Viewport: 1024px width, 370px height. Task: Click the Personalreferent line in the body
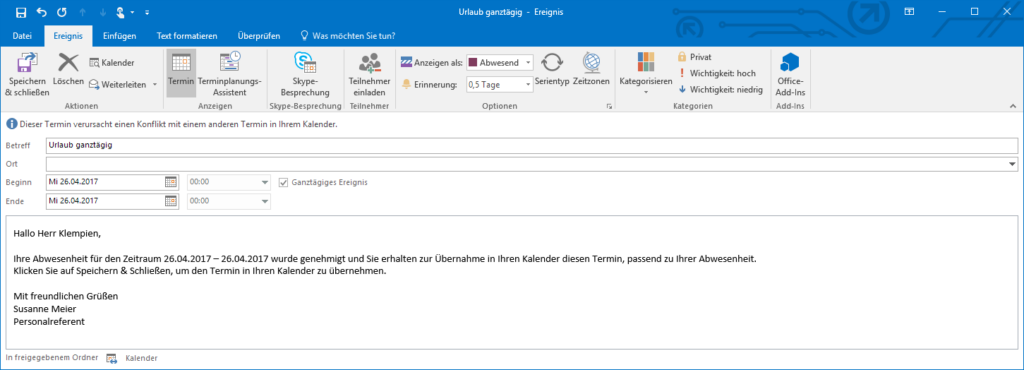49,321
